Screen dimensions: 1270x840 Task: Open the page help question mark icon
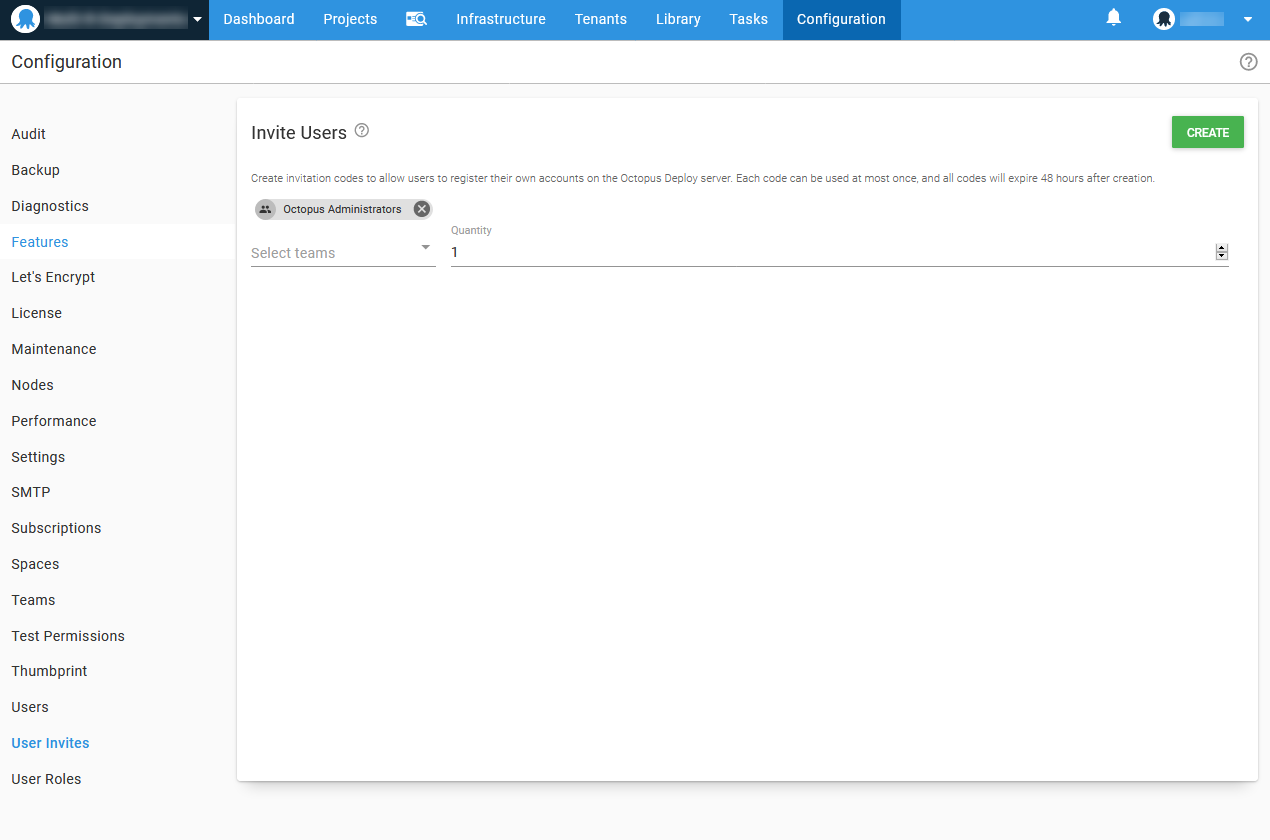1248,62
